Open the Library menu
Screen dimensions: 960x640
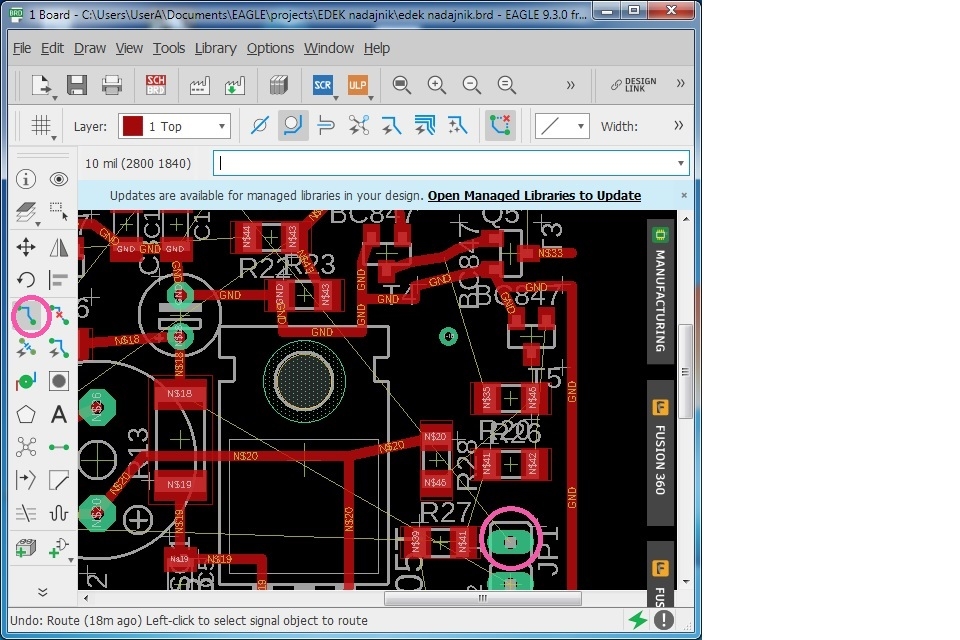pos(215,48)
